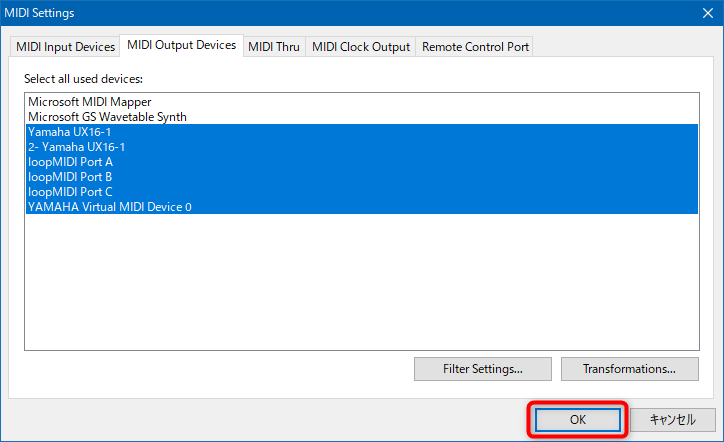Close the MIDI Settings dialog
This screenshot has width=724, height=442.
click(707, 13)
